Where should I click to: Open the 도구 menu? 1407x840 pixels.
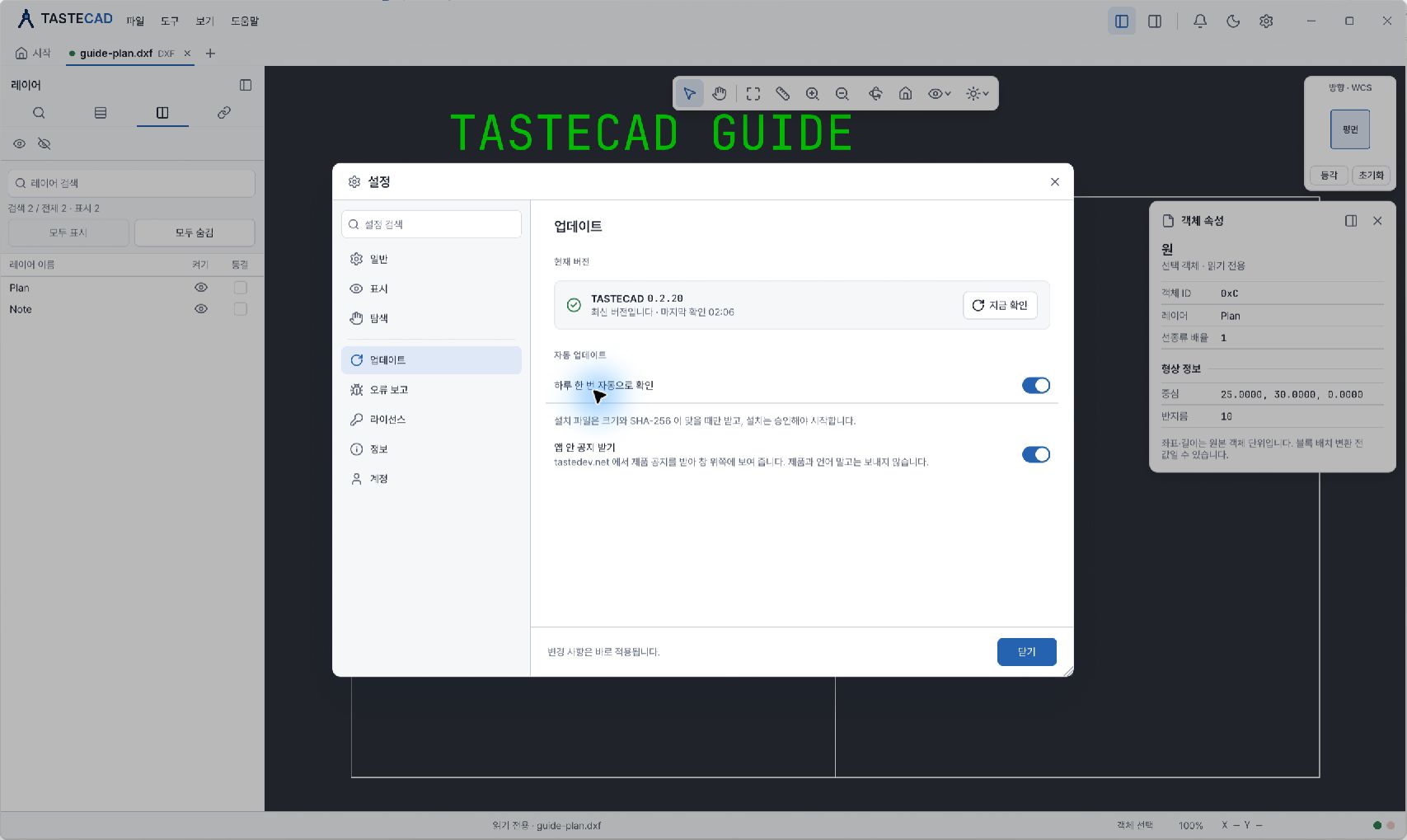pos(170,21)
